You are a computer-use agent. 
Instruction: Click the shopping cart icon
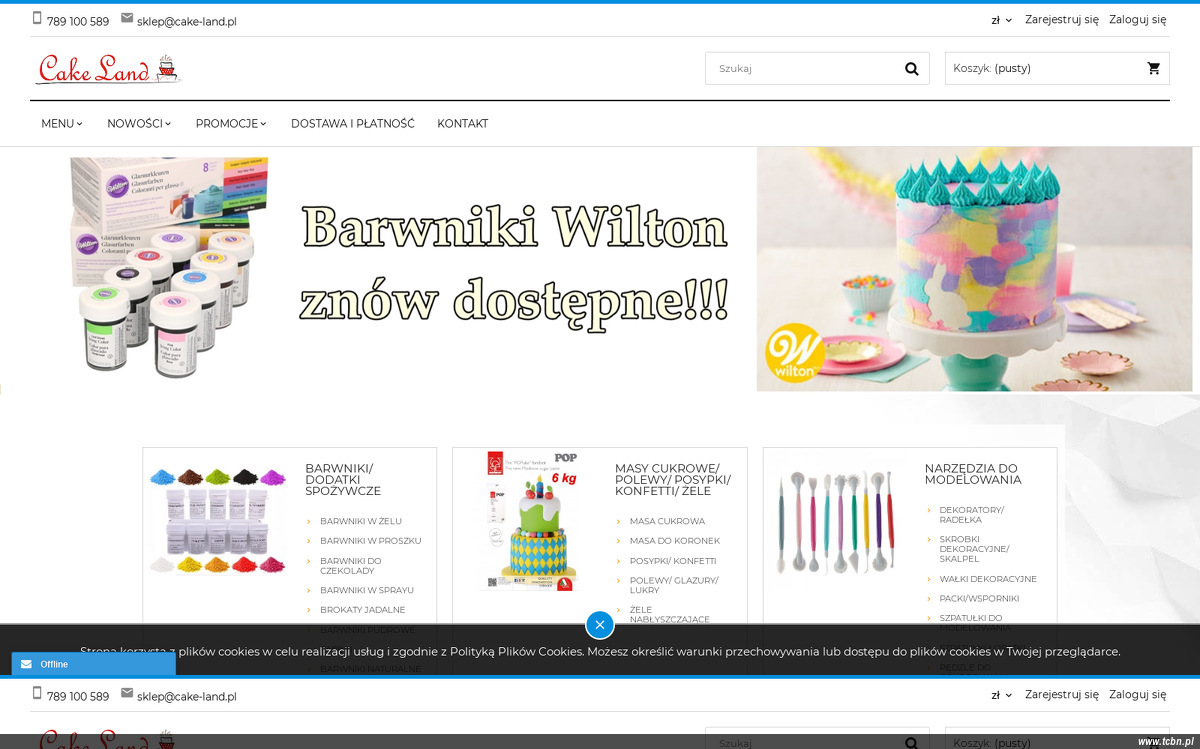coord(1154,68)
